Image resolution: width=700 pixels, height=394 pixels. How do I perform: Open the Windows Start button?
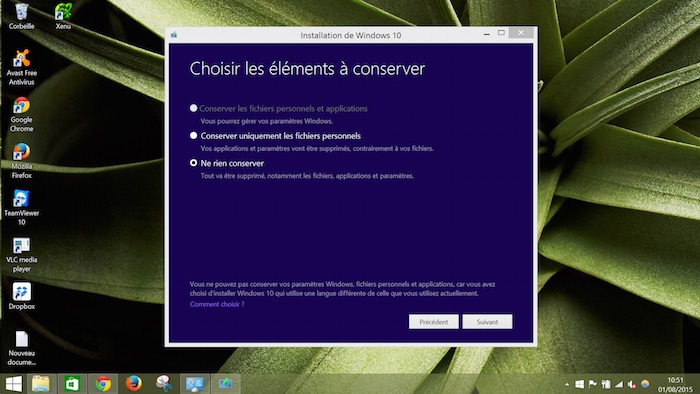(13, 384)
